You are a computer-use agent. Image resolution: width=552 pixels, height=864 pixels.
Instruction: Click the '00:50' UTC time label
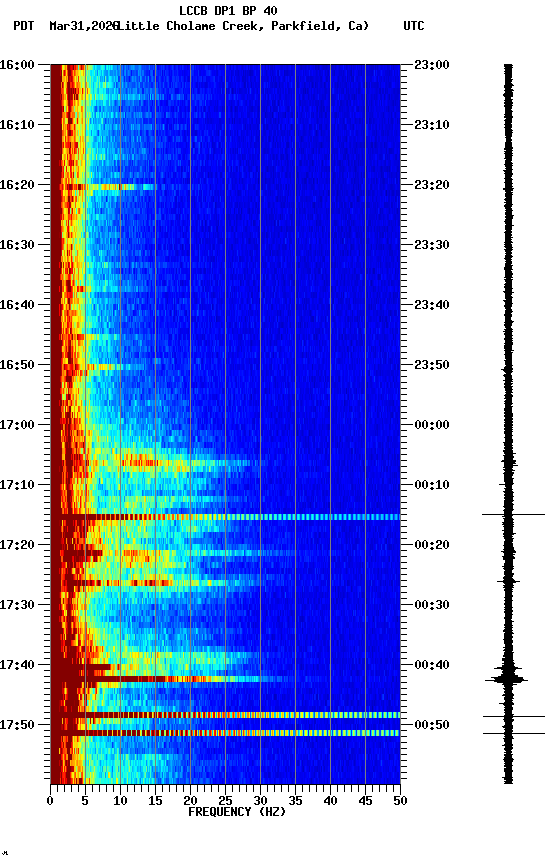click(432, 725)
